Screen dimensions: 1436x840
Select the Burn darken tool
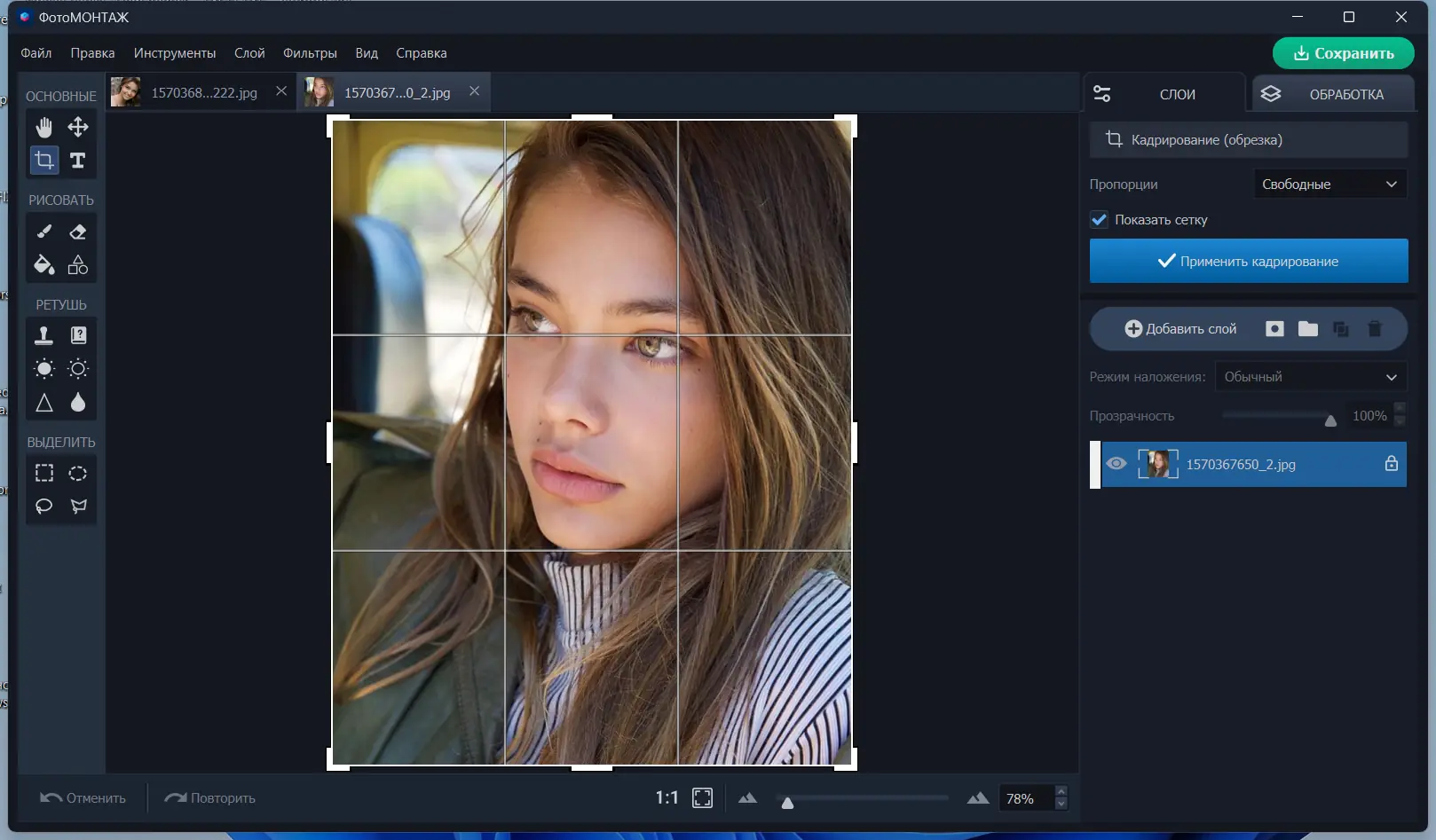pyautogui.click(x=78, y=369)
